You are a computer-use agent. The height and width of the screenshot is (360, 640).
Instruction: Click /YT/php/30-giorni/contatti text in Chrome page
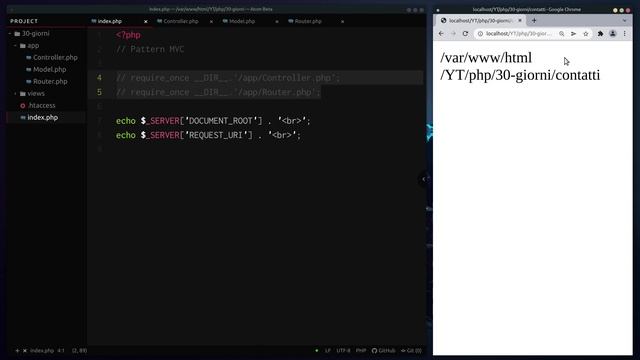pos(520,75)
